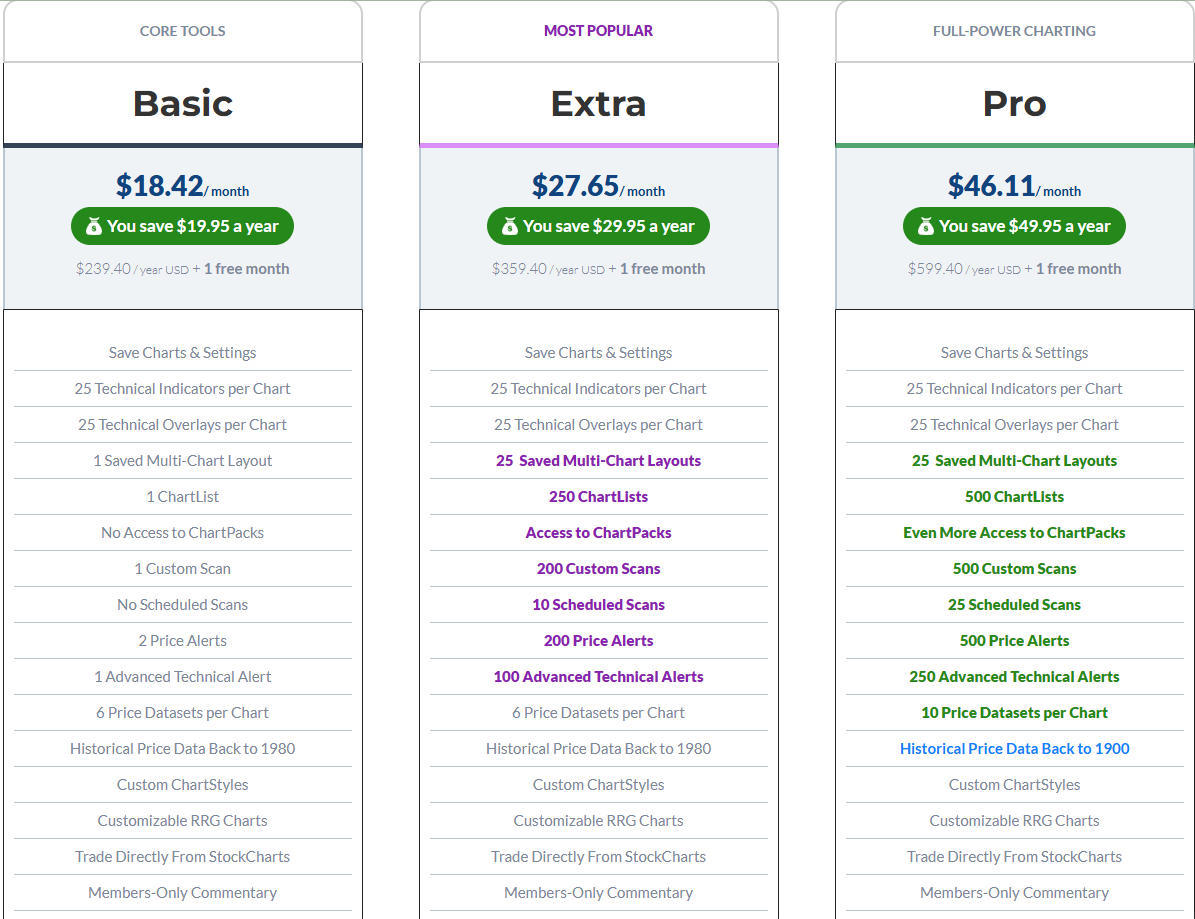This screenshot has width=1195, height=919.
Task: Click 'Even More Access to ChartPacks' in Pro
Action: (1014, 532)
